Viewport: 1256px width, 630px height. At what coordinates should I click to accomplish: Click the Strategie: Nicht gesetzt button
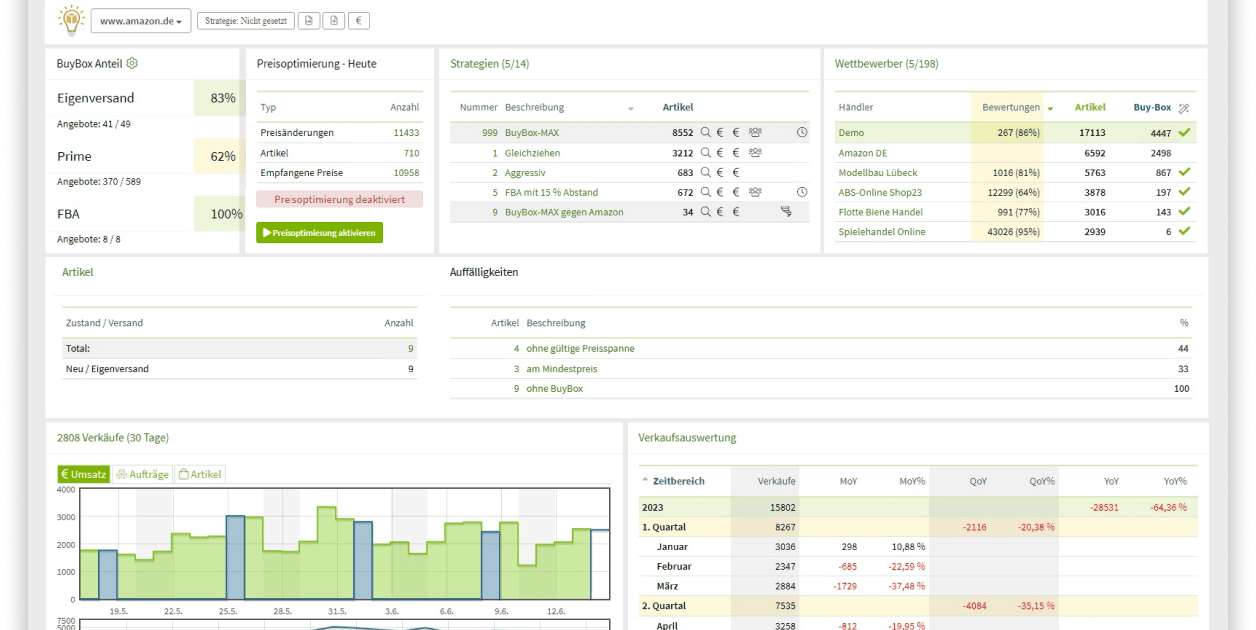click(246, 21)
